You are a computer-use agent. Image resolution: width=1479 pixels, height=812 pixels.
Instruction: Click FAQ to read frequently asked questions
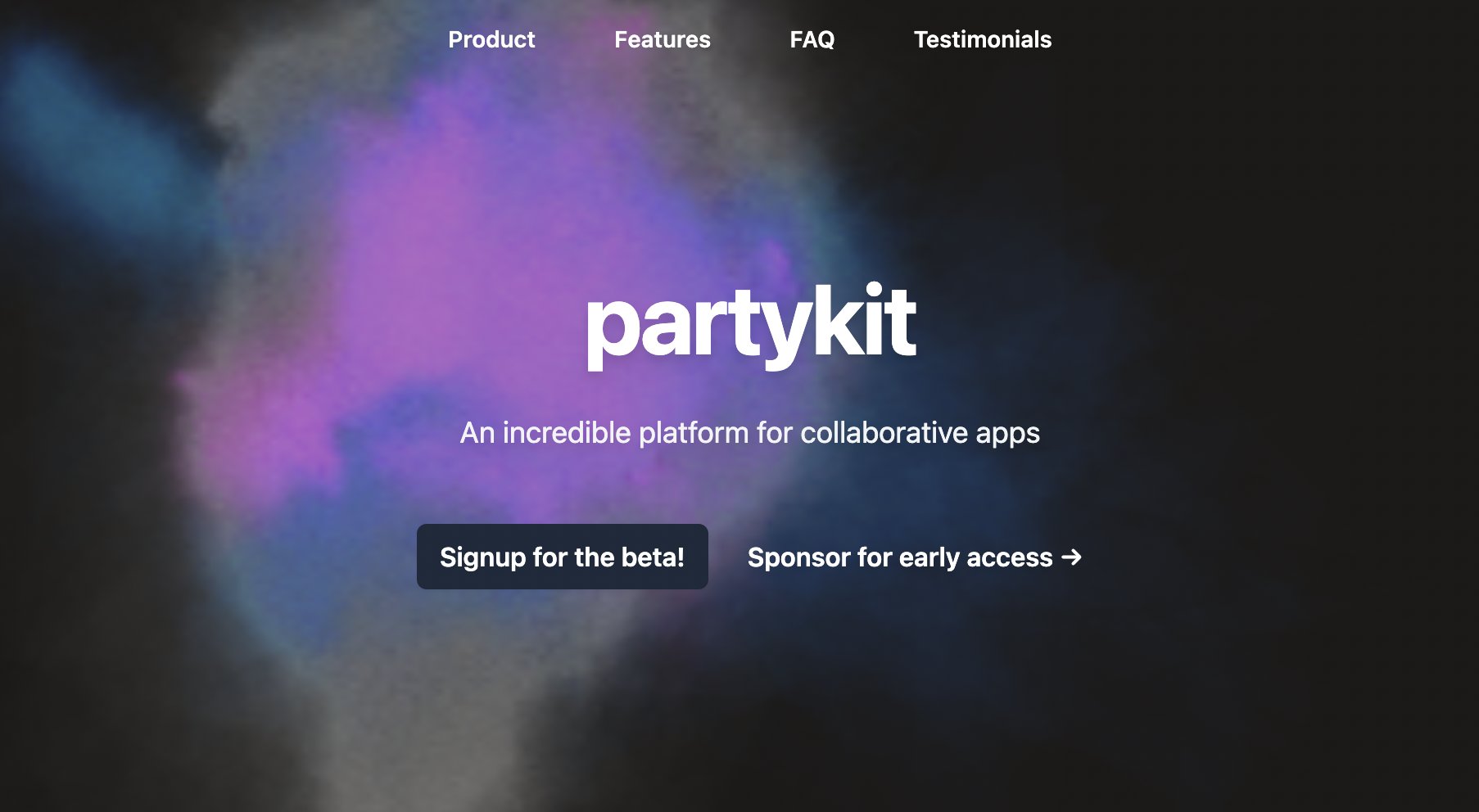click(812, 39)
